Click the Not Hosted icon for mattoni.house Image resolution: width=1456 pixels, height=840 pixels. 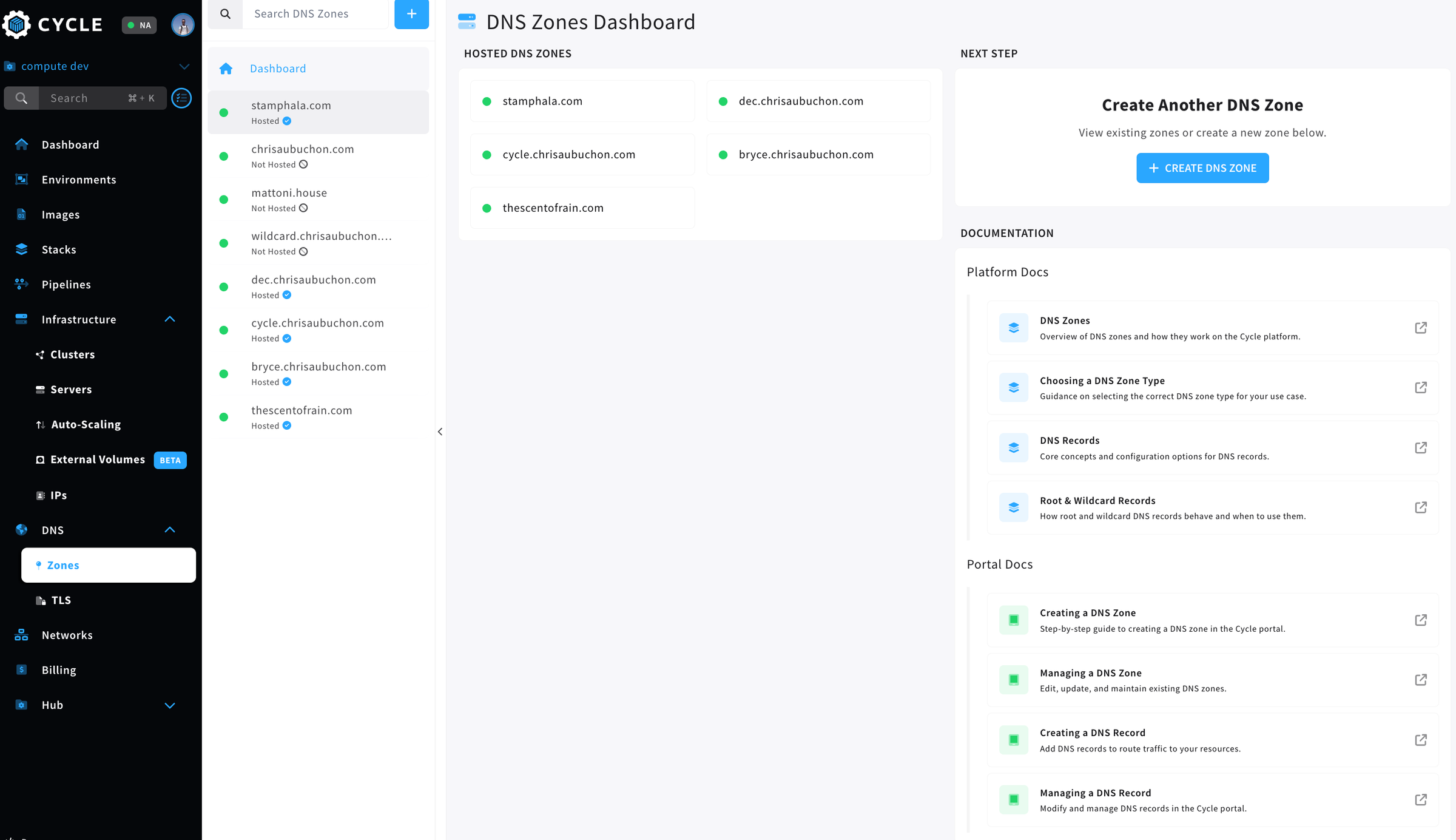pyautogui.click(x=303, y=208)
